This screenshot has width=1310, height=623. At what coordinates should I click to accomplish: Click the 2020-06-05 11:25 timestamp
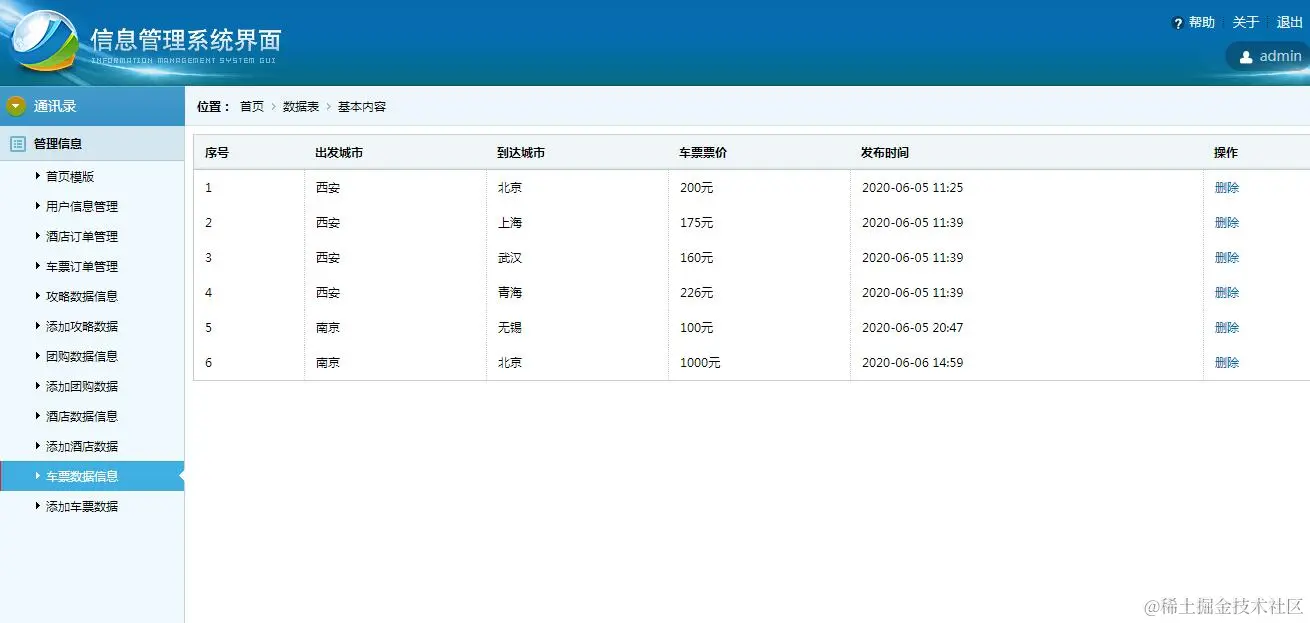912,188
